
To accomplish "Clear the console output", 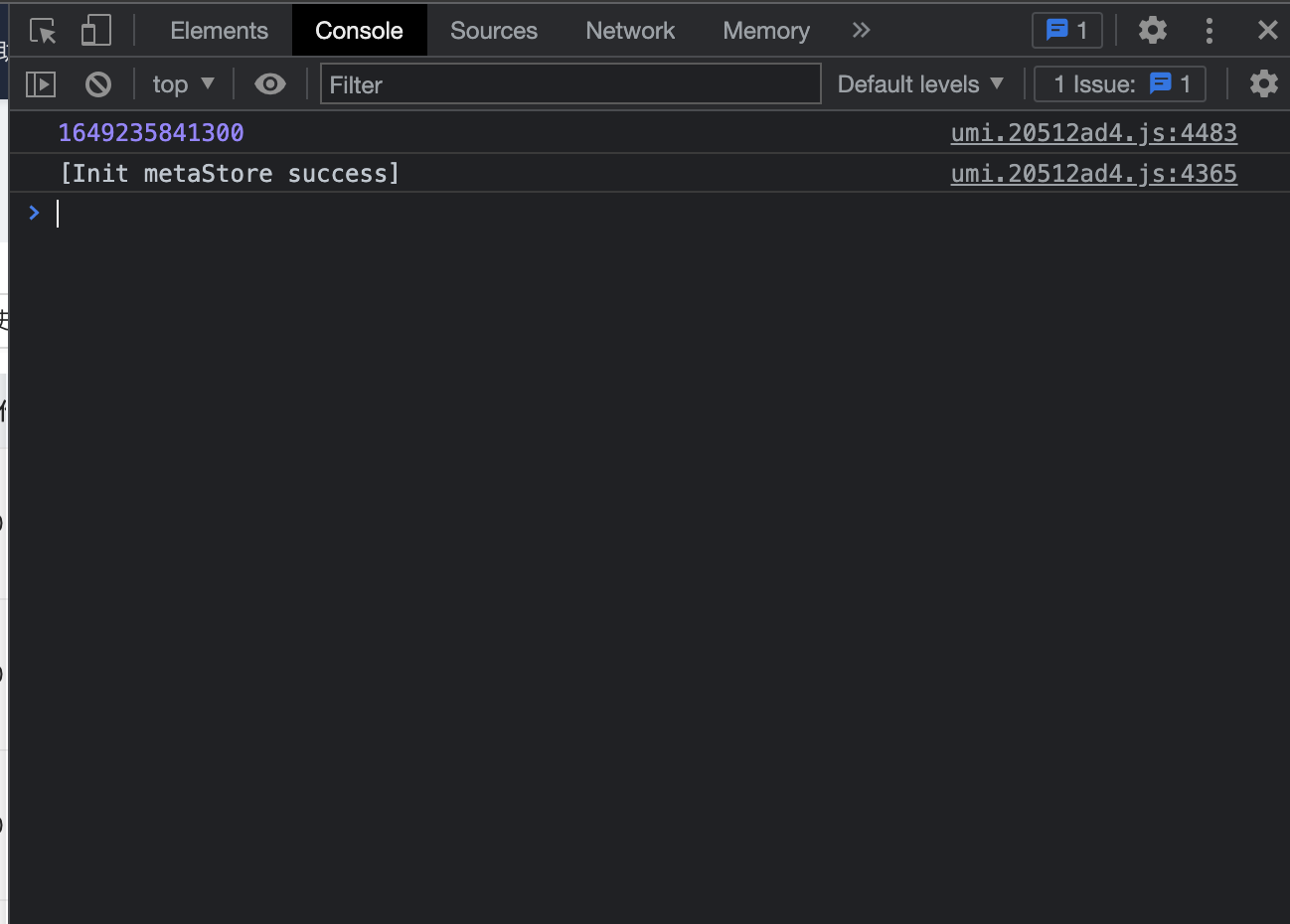I will click(98, 84).
